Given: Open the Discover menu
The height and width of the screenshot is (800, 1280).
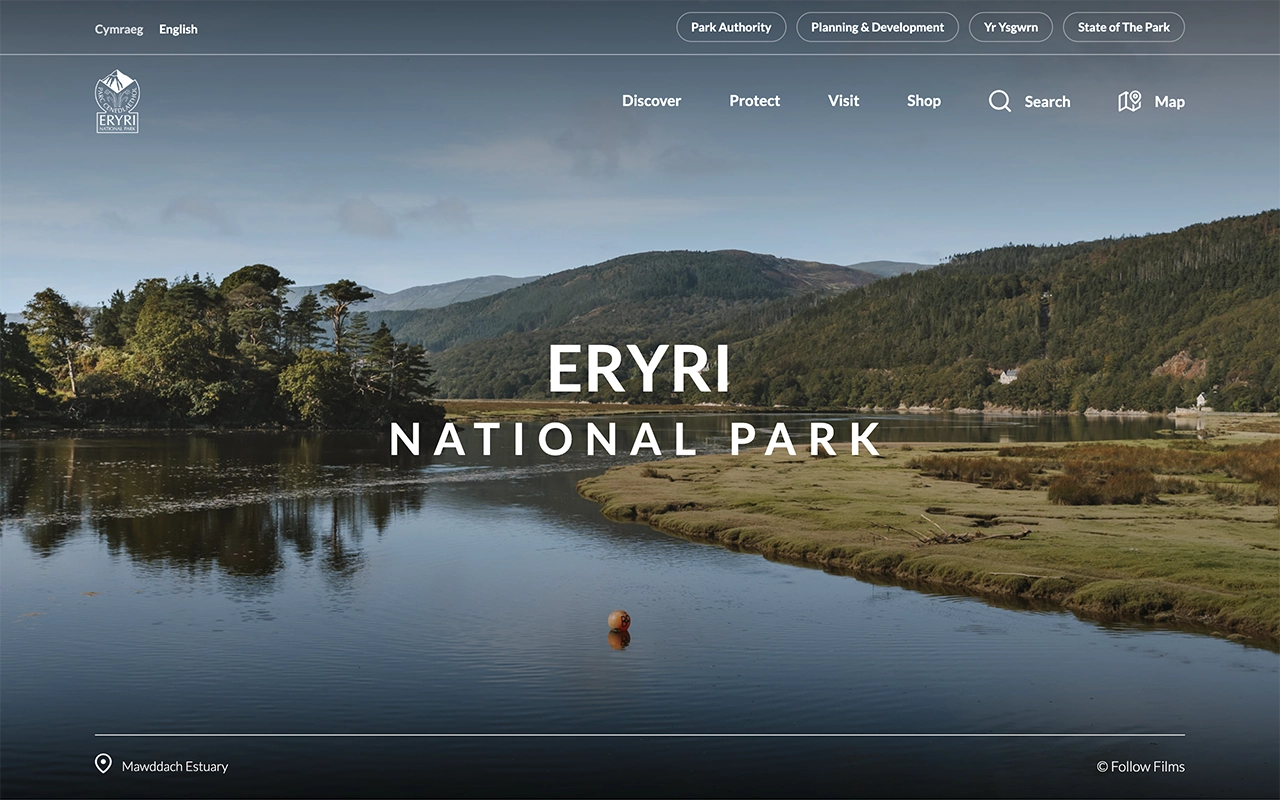Looking at the screenshot, I should [x=651, y=101].
